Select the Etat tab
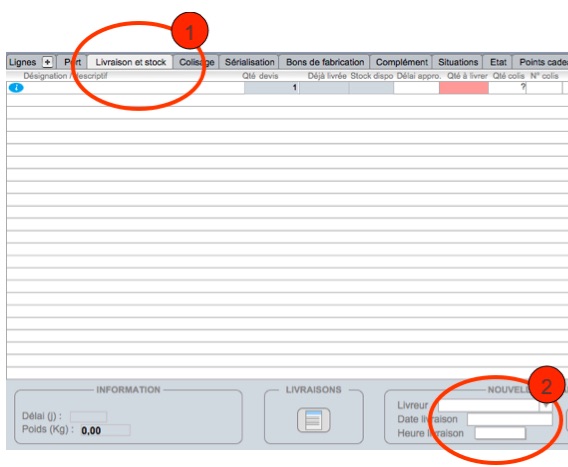The height and width of the screenshot is (467, 568). click(498, 62)
